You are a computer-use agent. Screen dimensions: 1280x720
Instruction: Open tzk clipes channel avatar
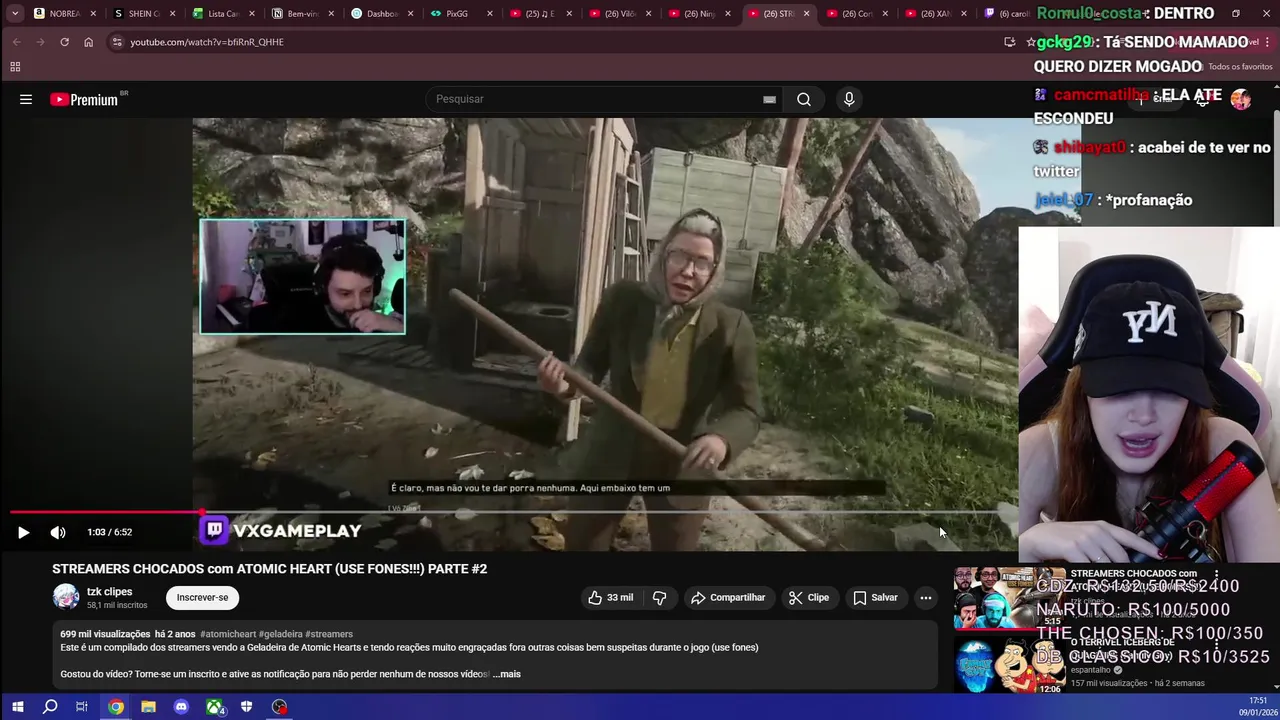[x=66, y=597]
